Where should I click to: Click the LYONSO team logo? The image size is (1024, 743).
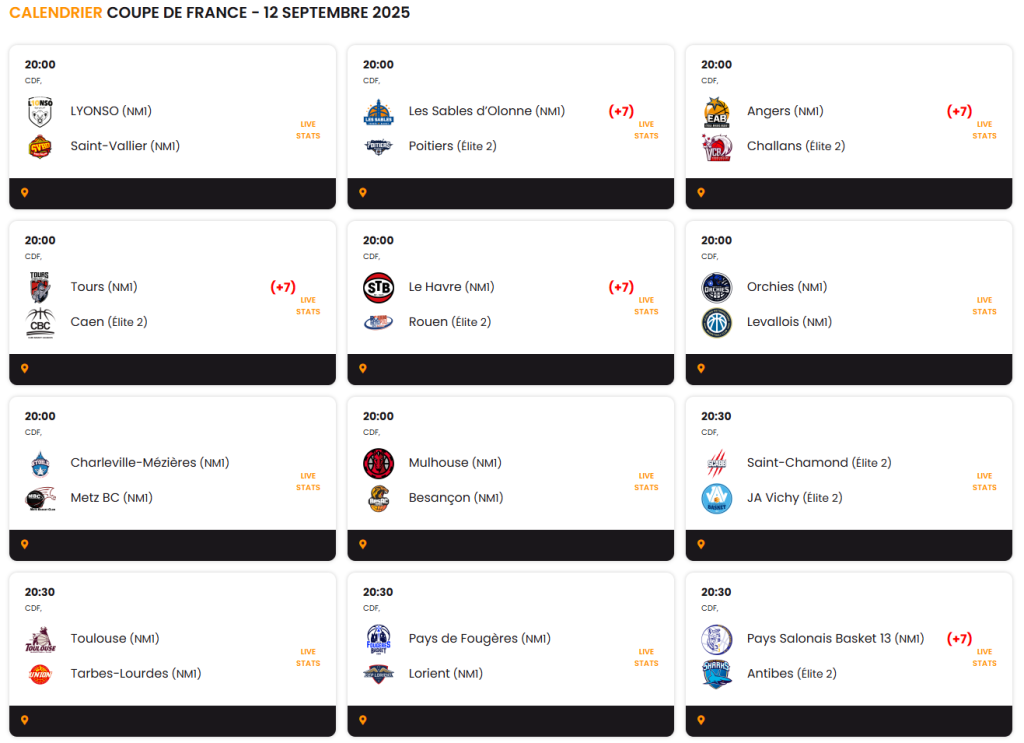click(x=40, y=112)
